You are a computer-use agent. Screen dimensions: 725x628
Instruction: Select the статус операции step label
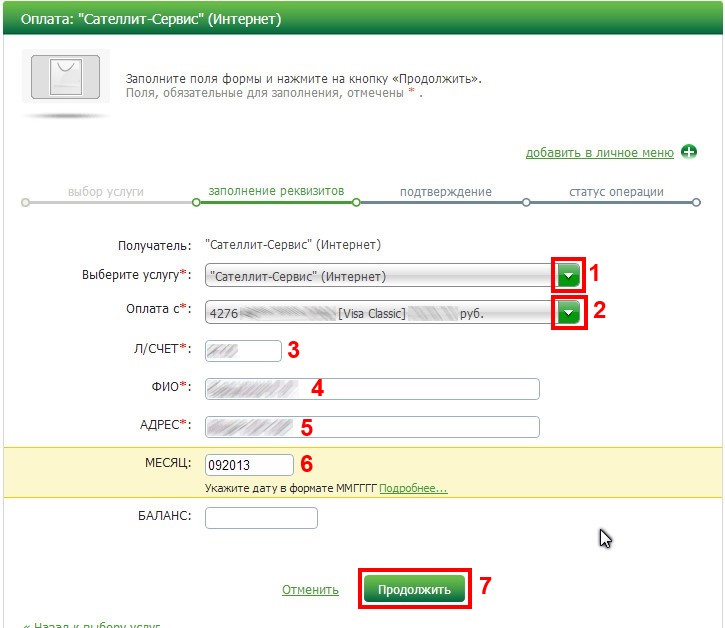[x=616, y=191]
